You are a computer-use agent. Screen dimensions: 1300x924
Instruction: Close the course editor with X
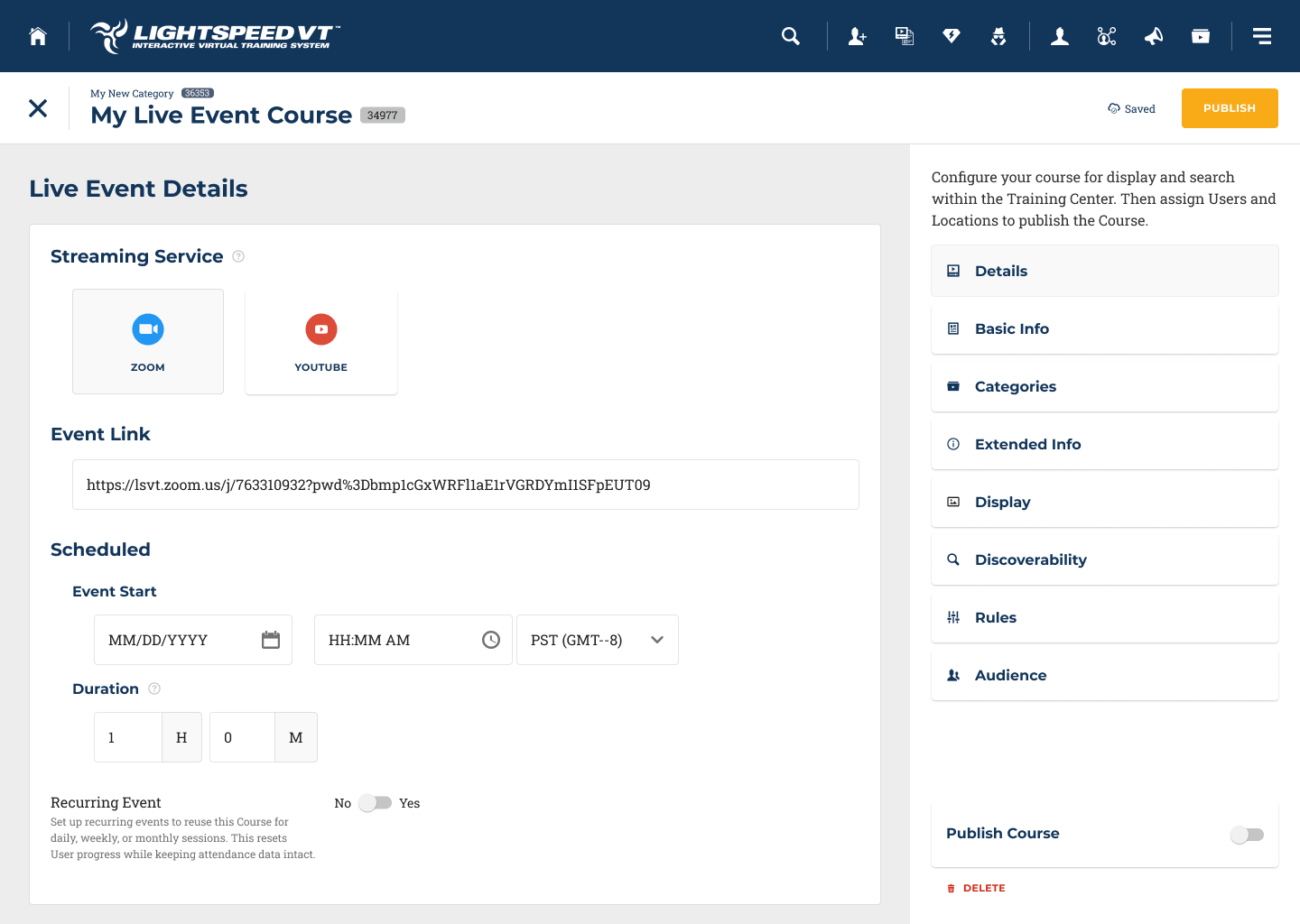pyautogui.click(x=38, y=108)
